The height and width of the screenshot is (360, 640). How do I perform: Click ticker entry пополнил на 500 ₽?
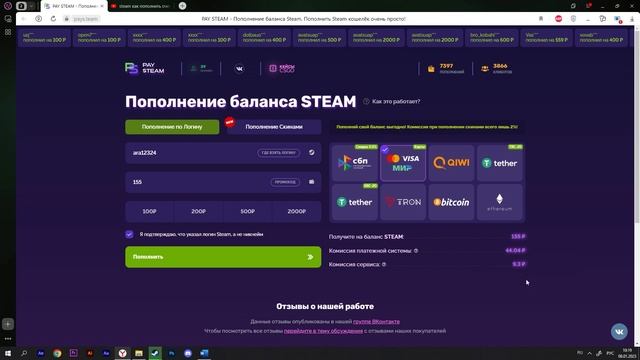pyautogui.click(x=319, y=38)
